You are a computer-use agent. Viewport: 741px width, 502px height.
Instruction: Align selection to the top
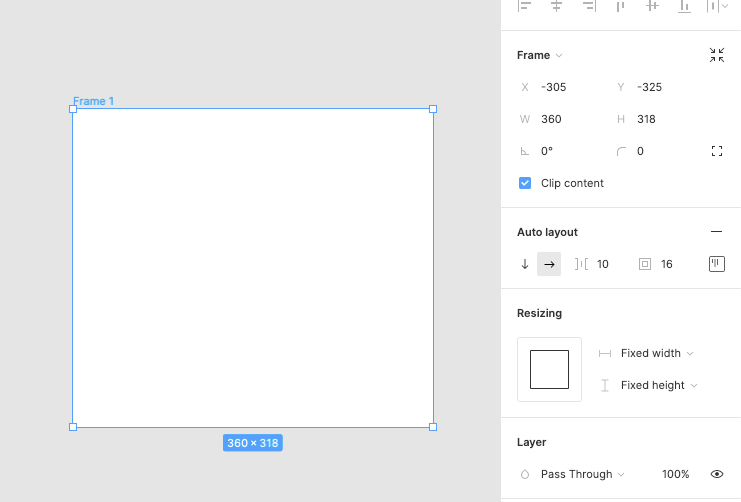pos(620,6)
